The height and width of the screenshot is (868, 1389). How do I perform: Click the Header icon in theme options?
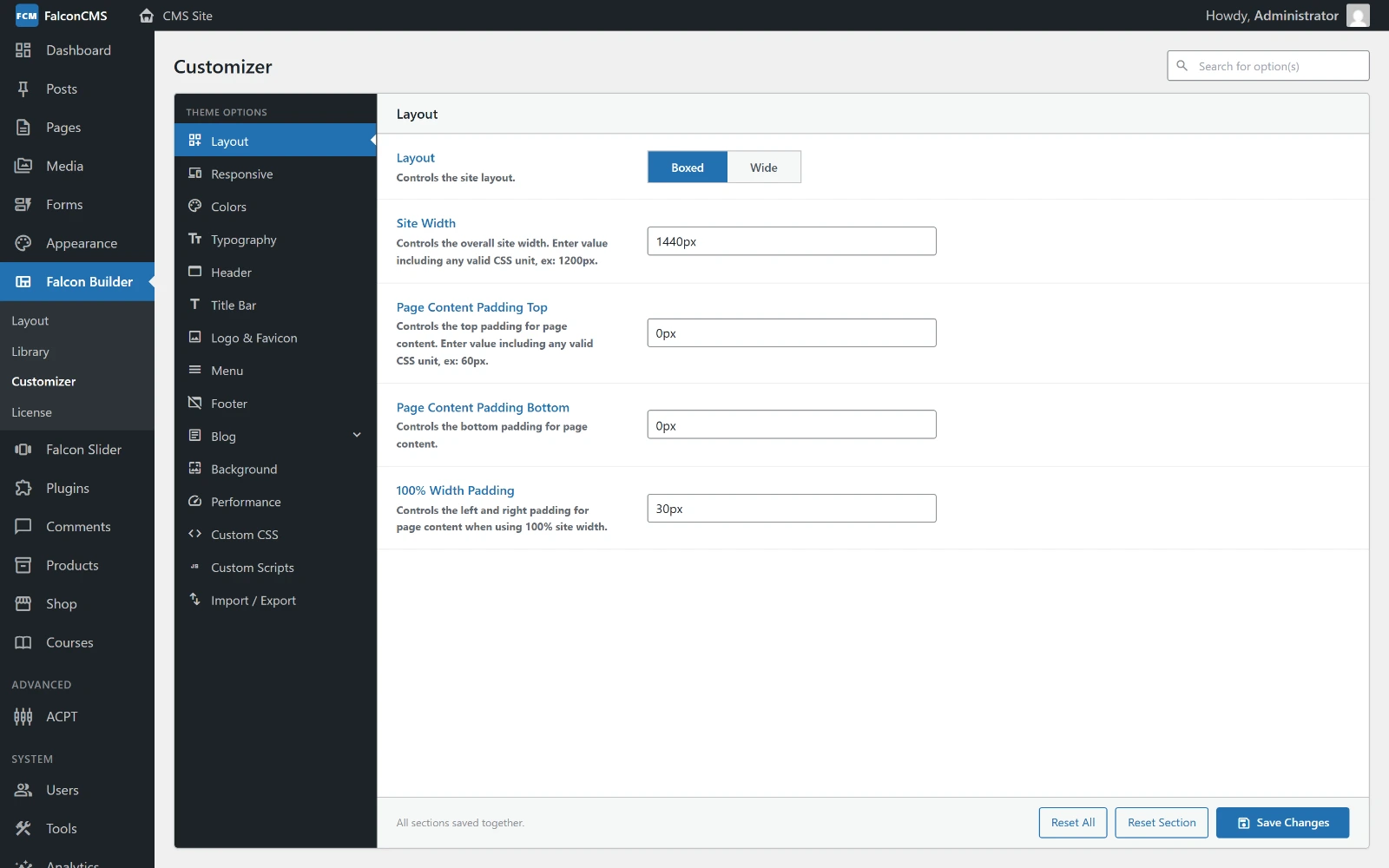(195, 272)
